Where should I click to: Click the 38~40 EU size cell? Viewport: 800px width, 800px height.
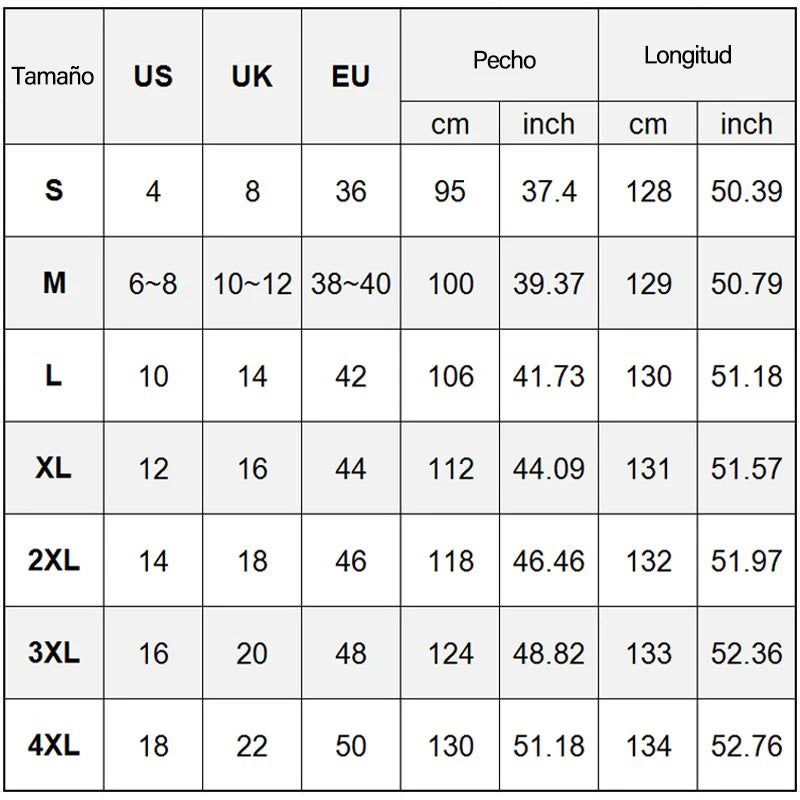click(351, 283)
